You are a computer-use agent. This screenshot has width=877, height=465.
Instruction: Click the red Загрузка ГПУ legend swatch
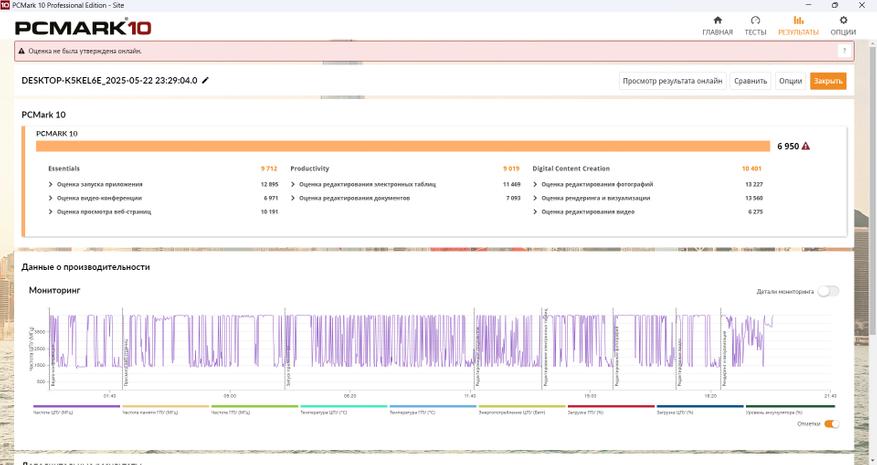pos(610,407)
